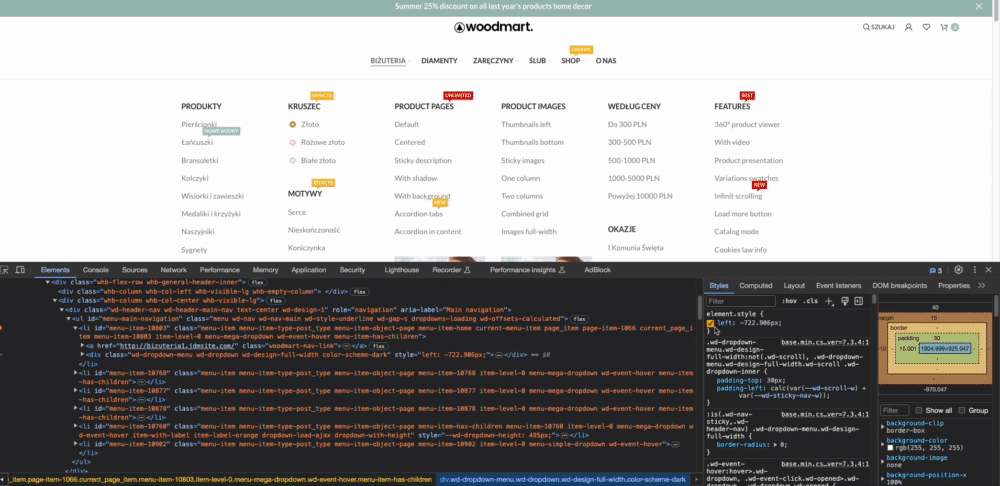Activate DevTools inspect element picker
Viewport: 1000px width, 486px height.
(6, 270)
